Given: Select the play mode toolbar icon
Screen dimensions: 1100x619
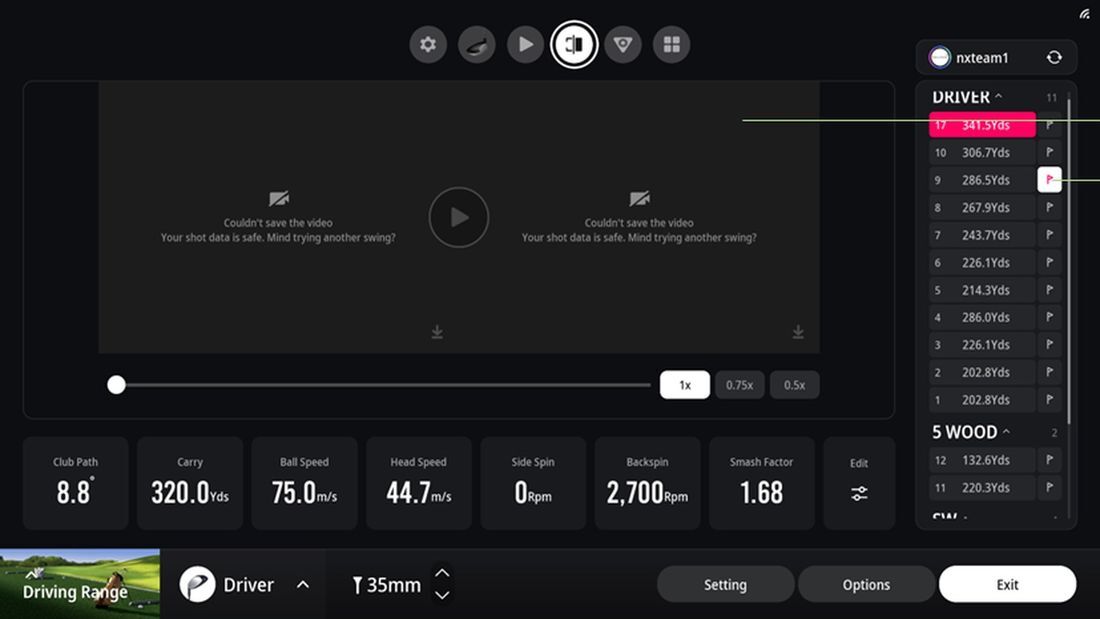Looking at the screenshot, I should 525,44.
